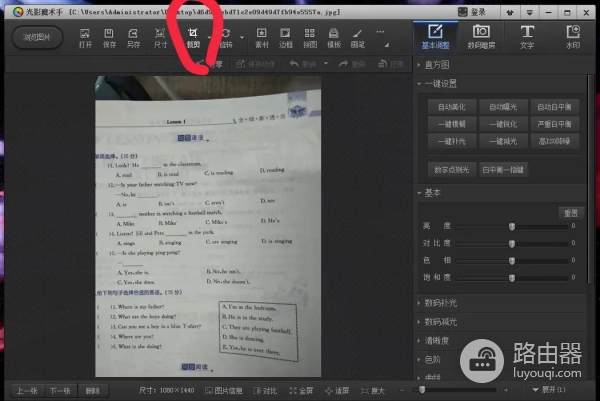The width and height of the screenshot is (600, 401).
Task: Click the zoom in plus icon
Action: coord(506,390)
